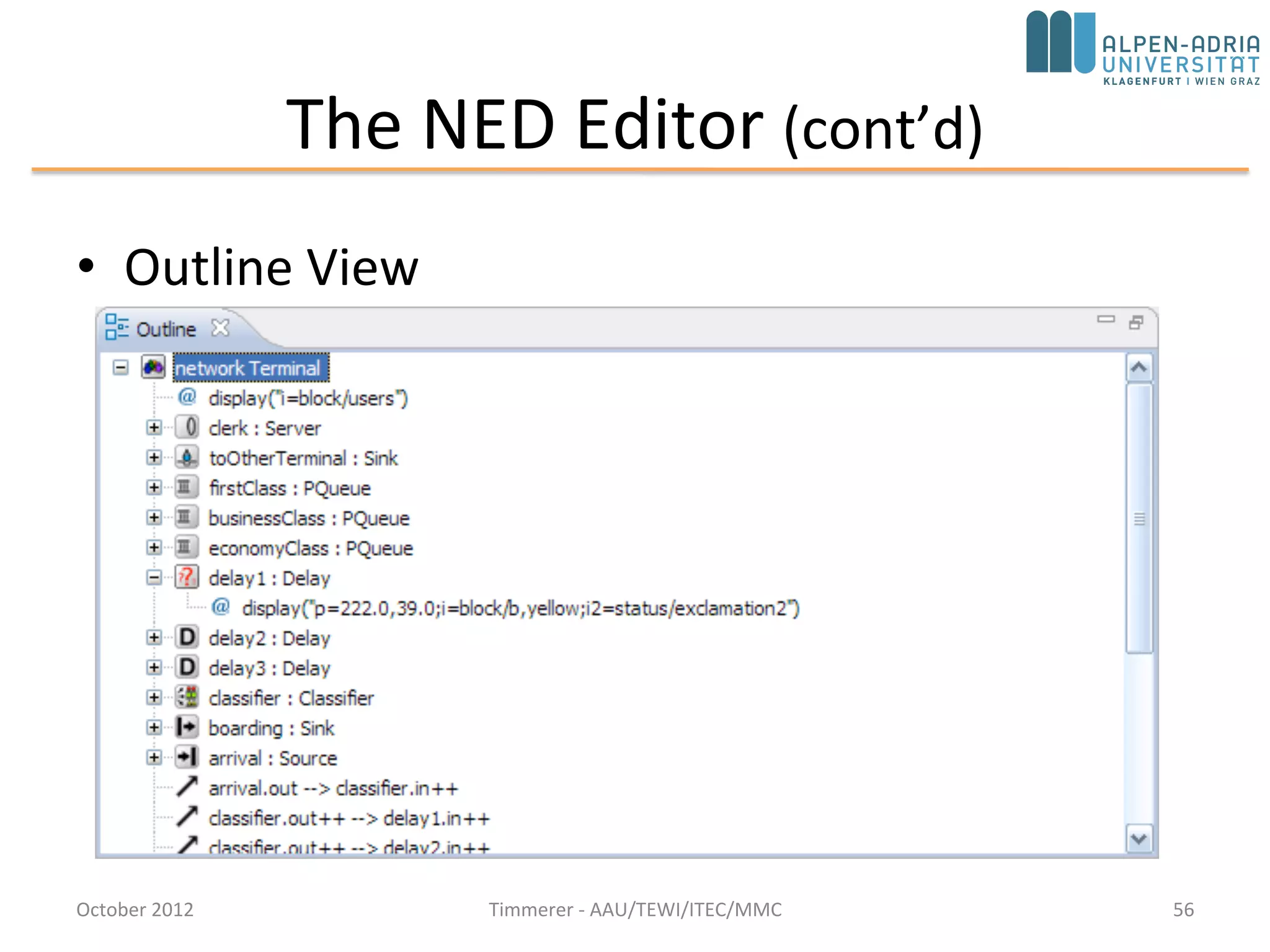Screen dimensions: 1270x952
Task: Click connection icon for classifier.out++ --> delay1.in++
Action: (x=187, y=817)
